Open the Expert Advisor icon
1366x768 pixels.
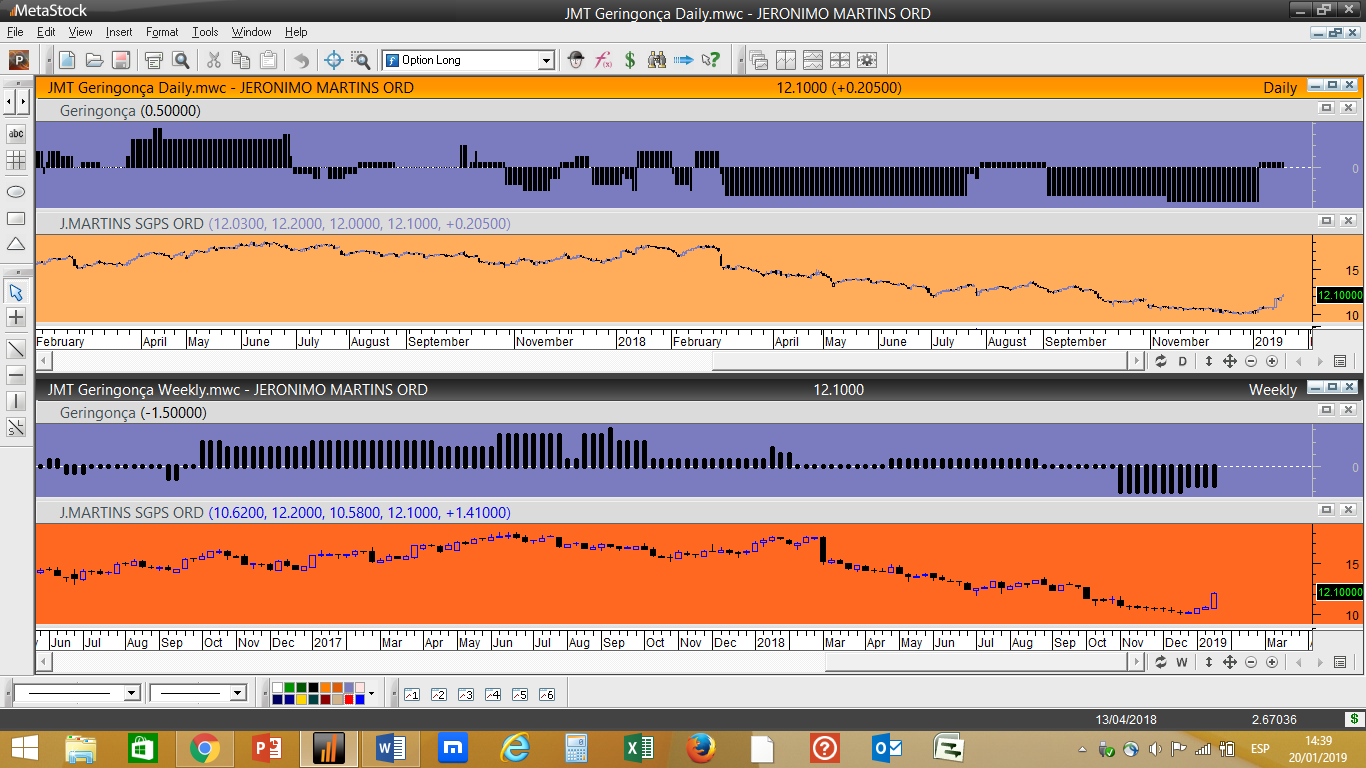point(575,60)
